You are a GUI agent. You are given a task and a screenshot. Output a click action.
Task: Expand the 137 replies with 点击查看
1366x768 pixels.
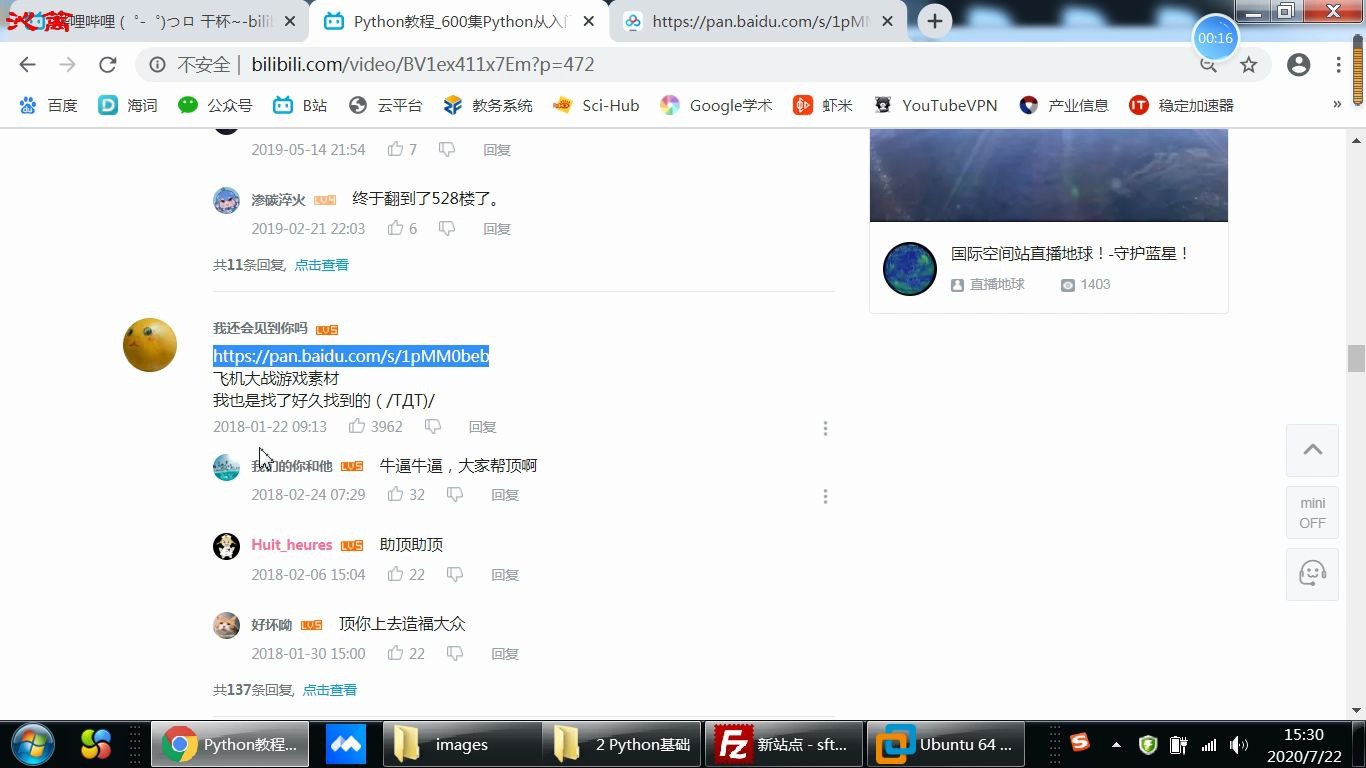pyautogui.click(x=330, y=689)
